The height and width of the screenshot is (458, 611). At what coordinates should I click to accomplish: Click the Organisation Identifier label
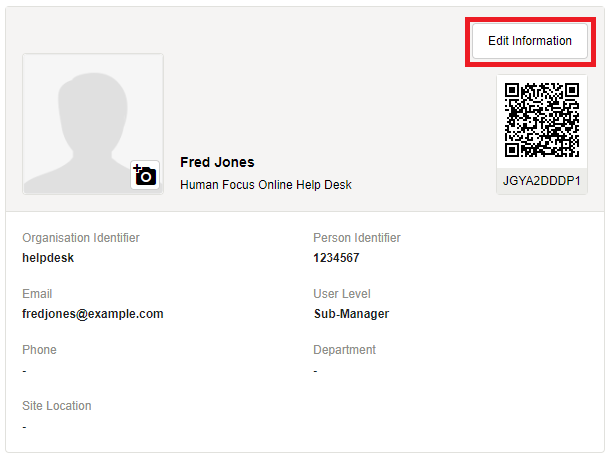pos(81,238)
